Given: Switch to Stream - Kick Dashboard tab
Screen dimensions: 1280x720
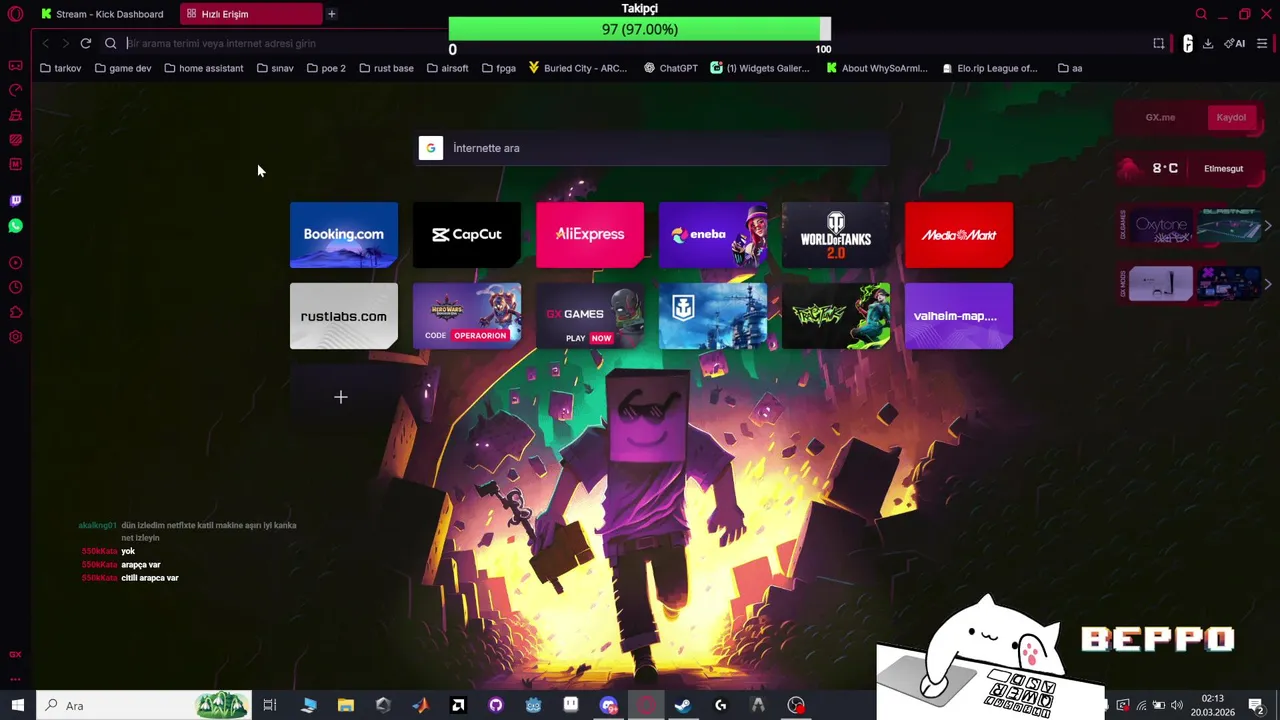Looking at the screenshot, I should (103, 14).
